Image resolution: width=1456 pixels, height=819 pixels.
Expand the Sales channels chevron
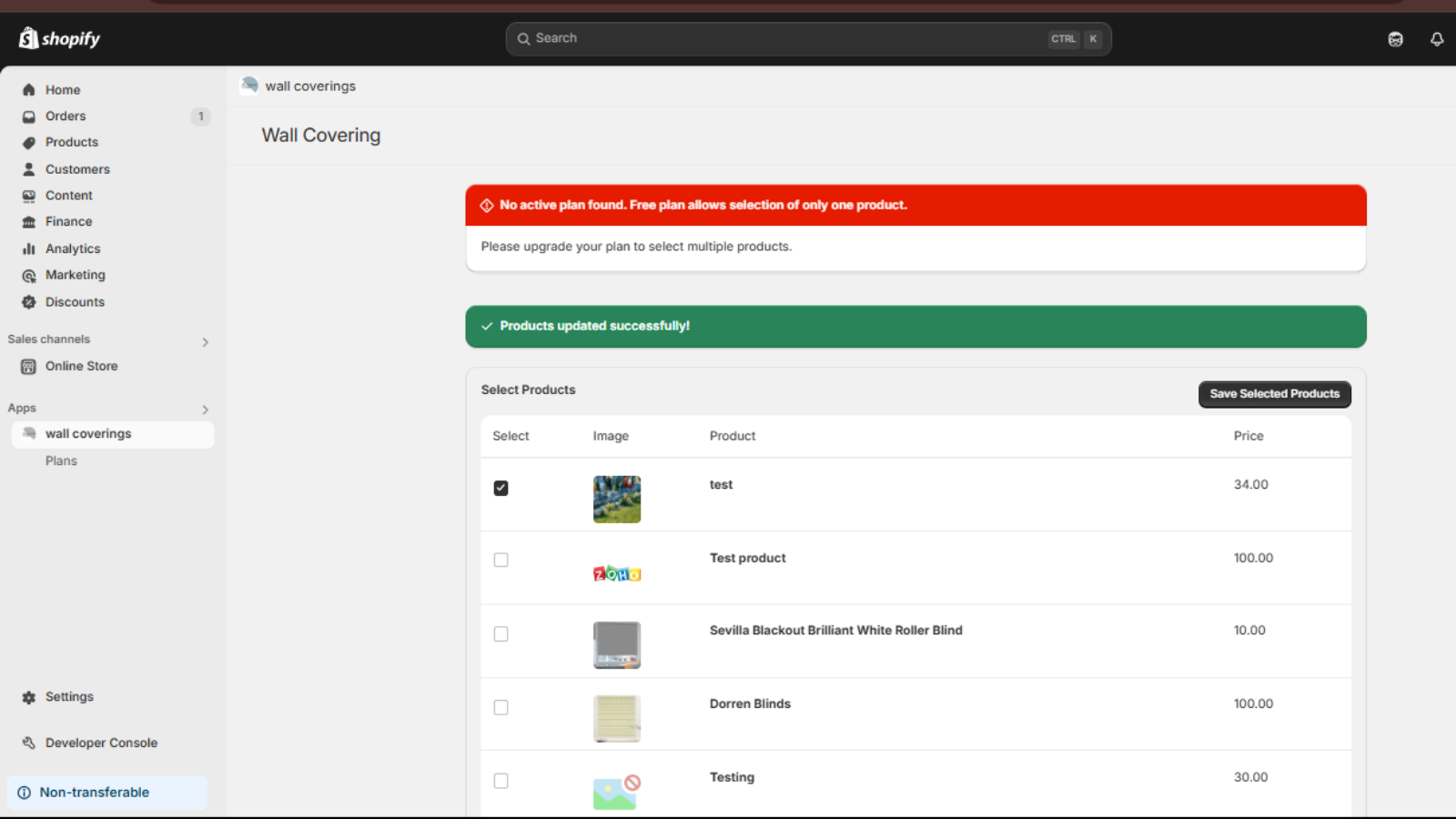(x=205, y=342)
